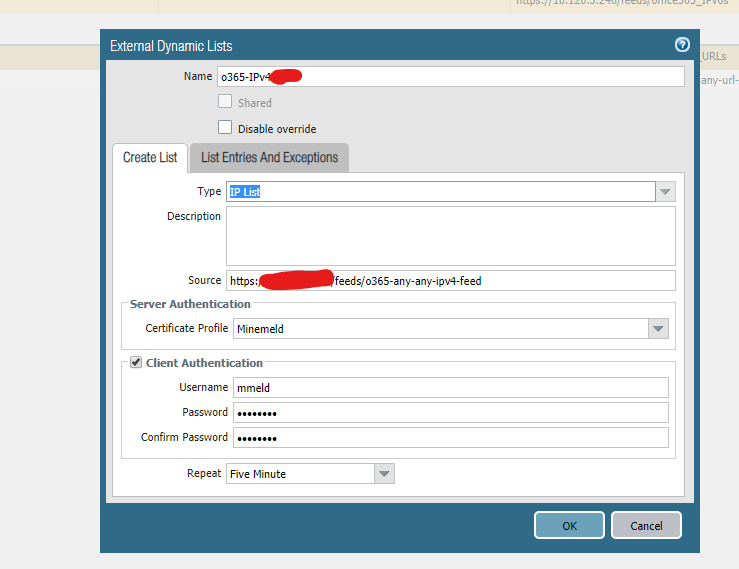Click the Five Minute repeat field
The image size is (739, 569).
(301, 474)
